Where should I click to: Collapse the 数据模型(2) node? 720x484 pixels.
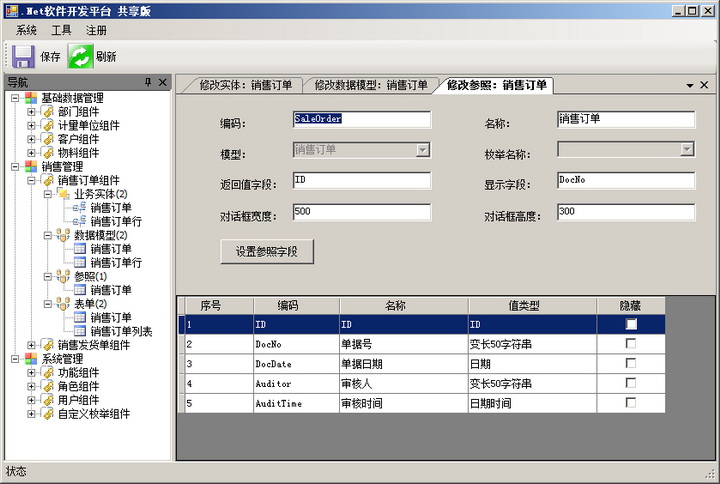[x=48, y=235]
